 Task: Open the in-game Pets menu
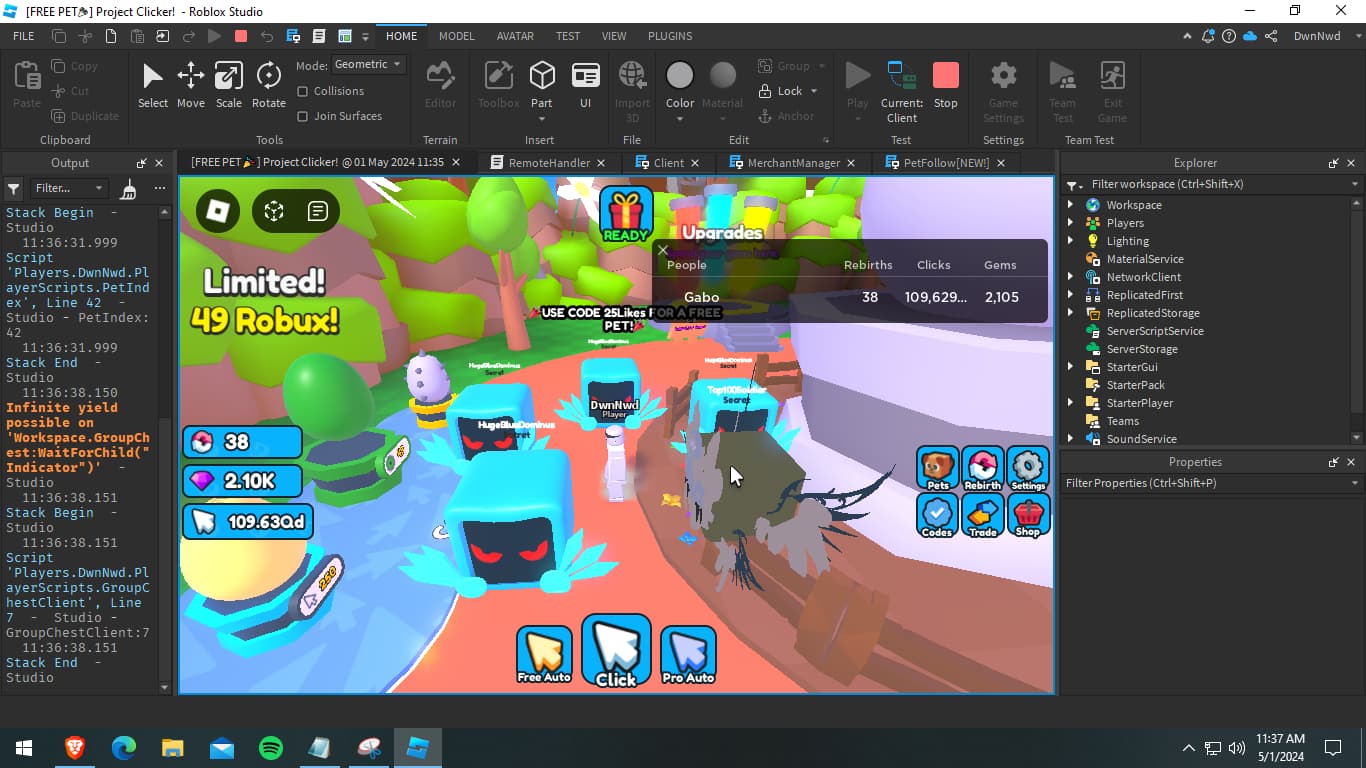click(936, 467)
